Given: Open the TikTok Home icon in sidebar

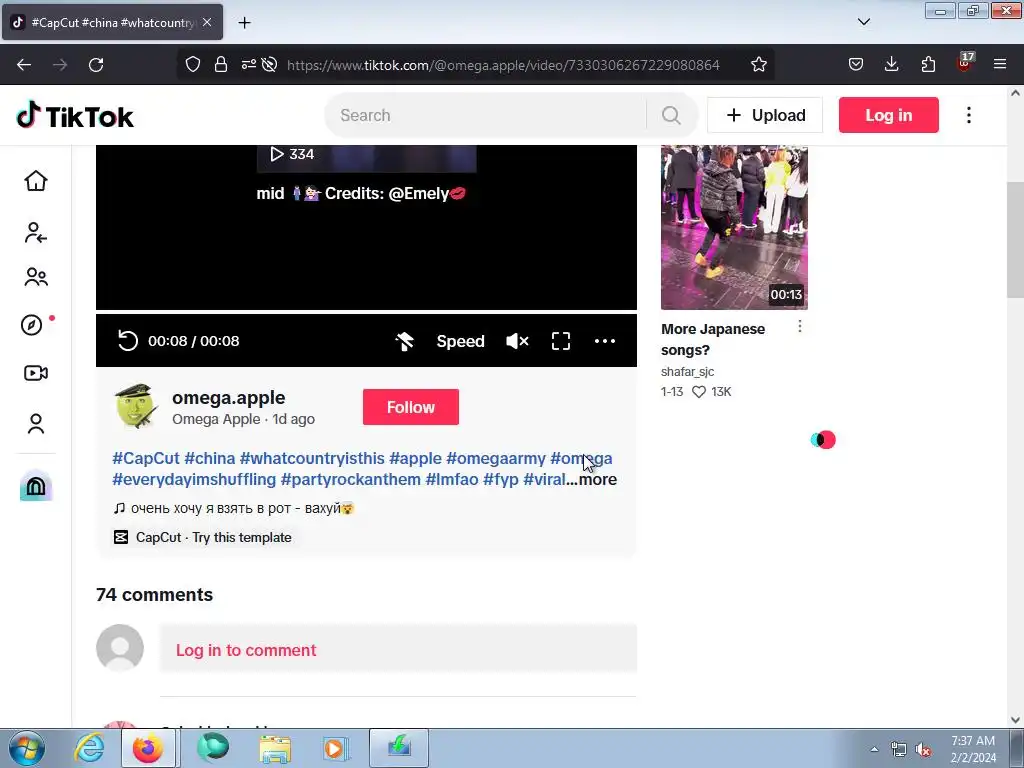Looking at the screenshot, I should point(36,181).
